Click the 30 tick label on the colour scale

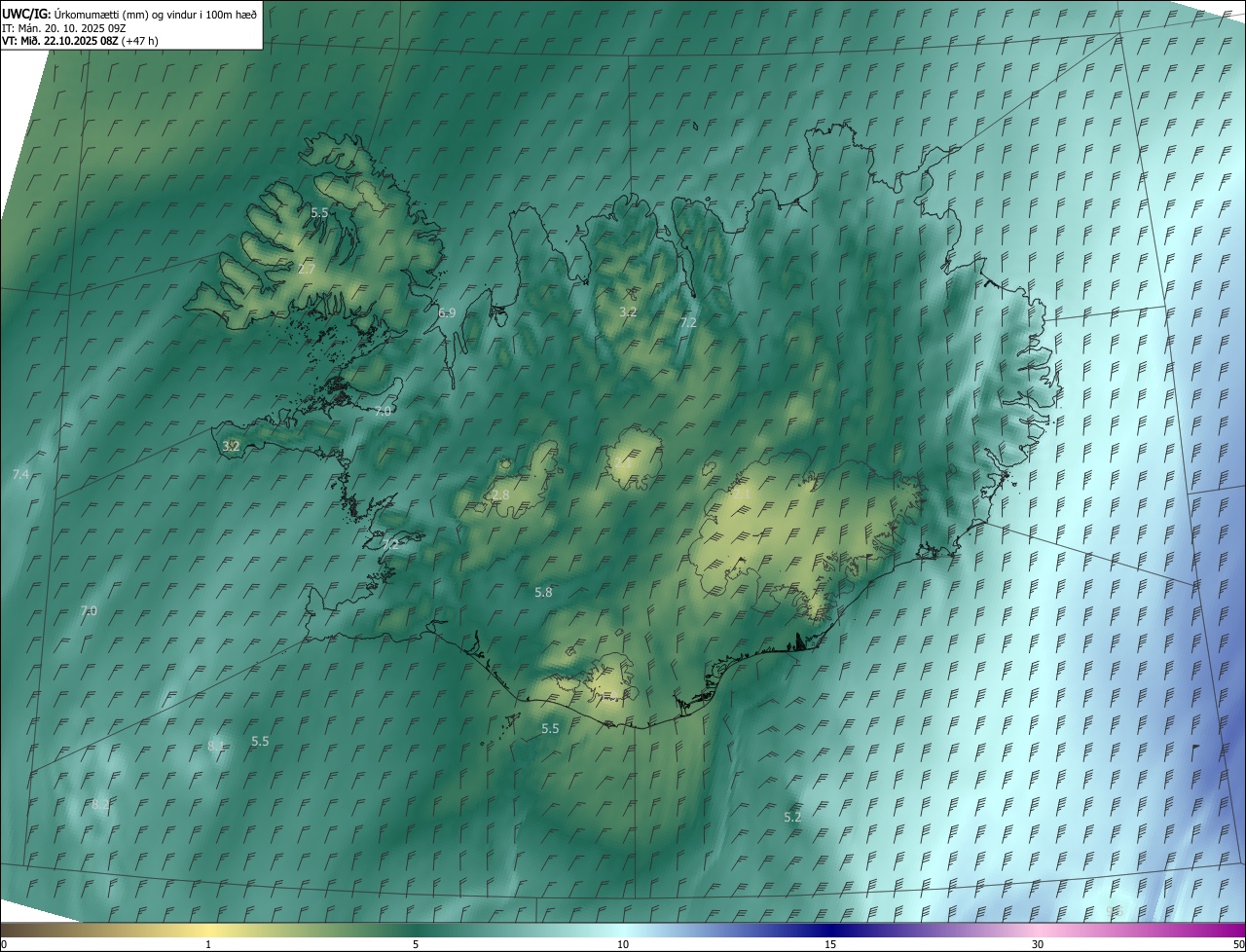(x=1038, y=944)
